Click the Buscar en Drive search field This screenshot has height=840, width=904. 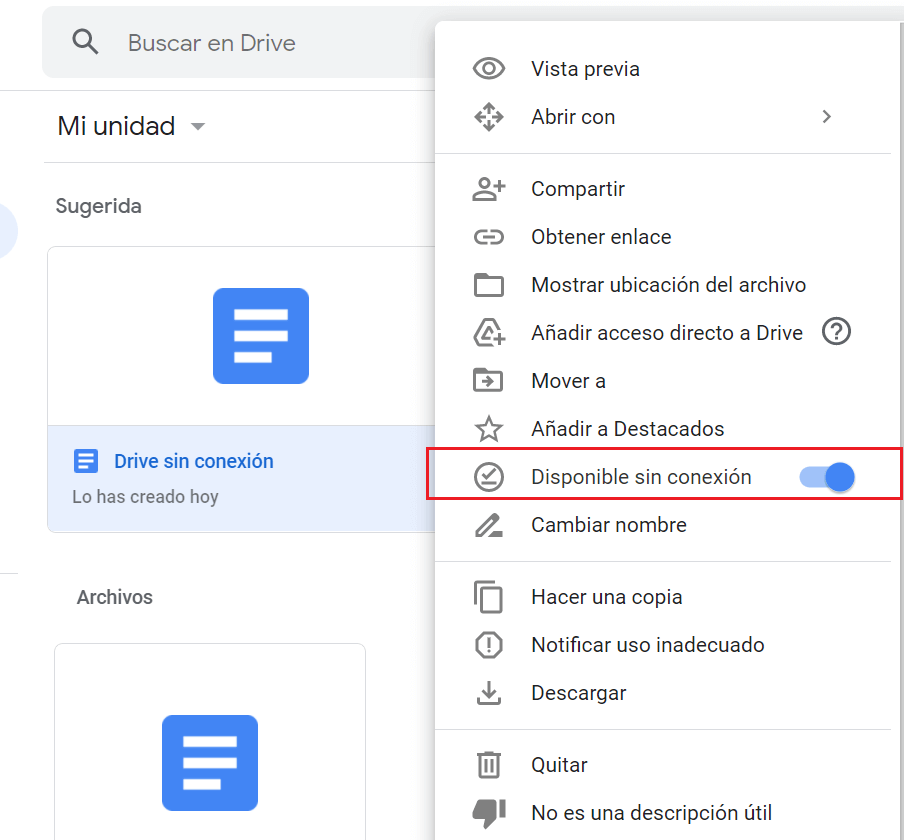point(239,42)
